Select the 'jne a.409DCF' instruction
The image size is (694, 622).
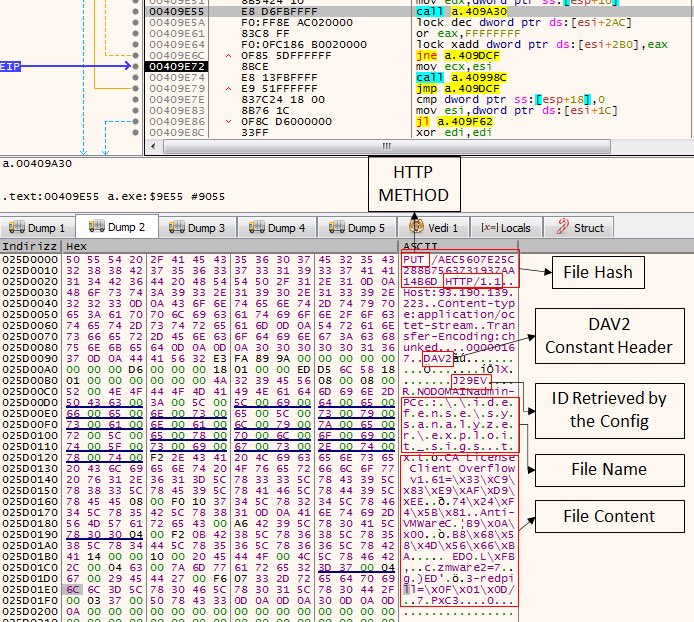coord(458,55)
